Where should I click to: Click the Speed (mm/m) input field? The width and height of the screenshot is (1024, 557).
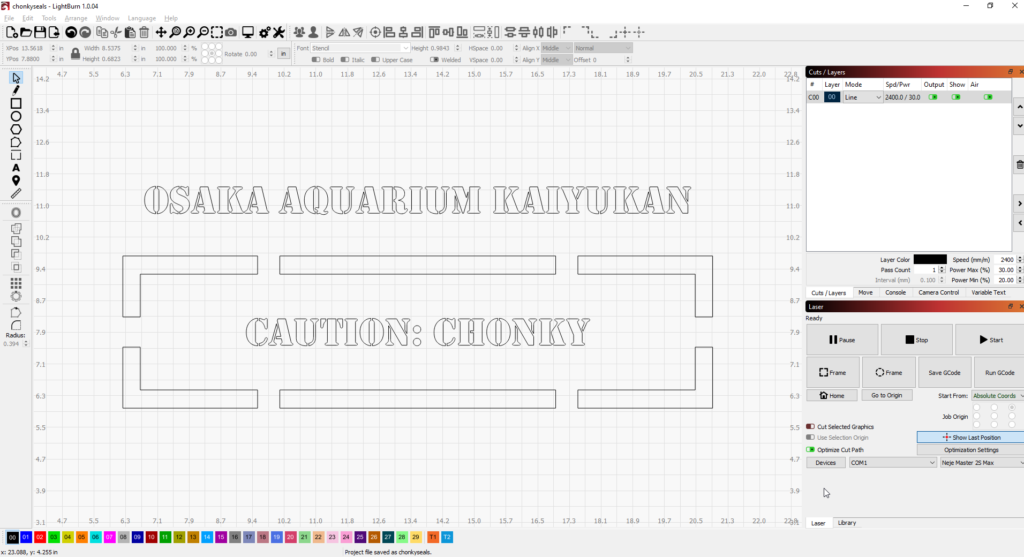(x=1004, y=259)
